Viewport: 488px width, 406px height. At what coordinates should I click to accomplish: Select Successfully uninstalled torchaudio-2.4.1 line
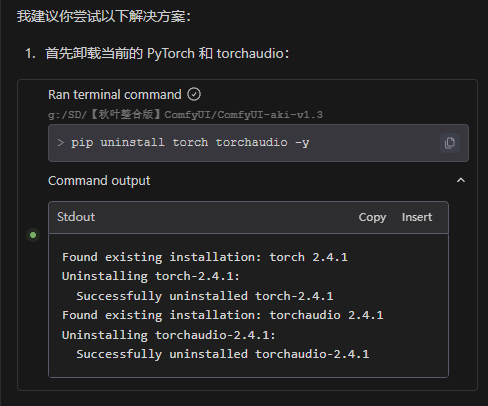[223, 354]
